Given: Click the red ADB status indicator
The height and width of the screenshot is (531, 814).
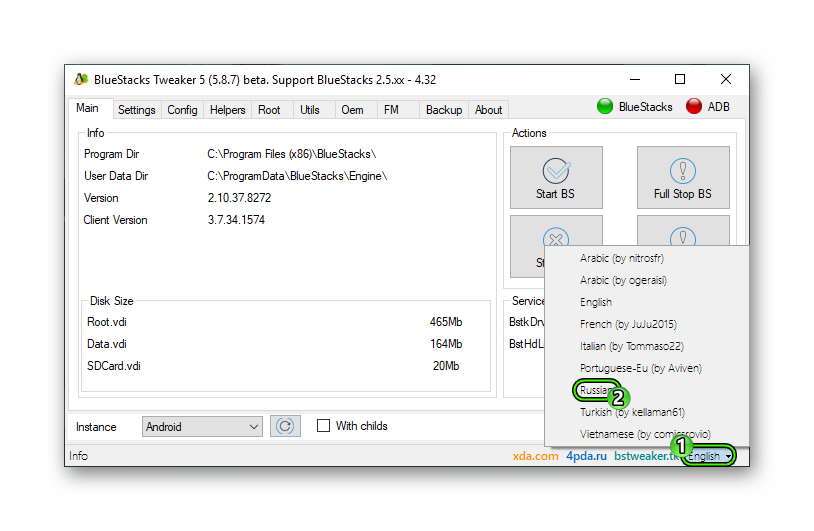Looking at the screenshot, I should click(694, 106).
